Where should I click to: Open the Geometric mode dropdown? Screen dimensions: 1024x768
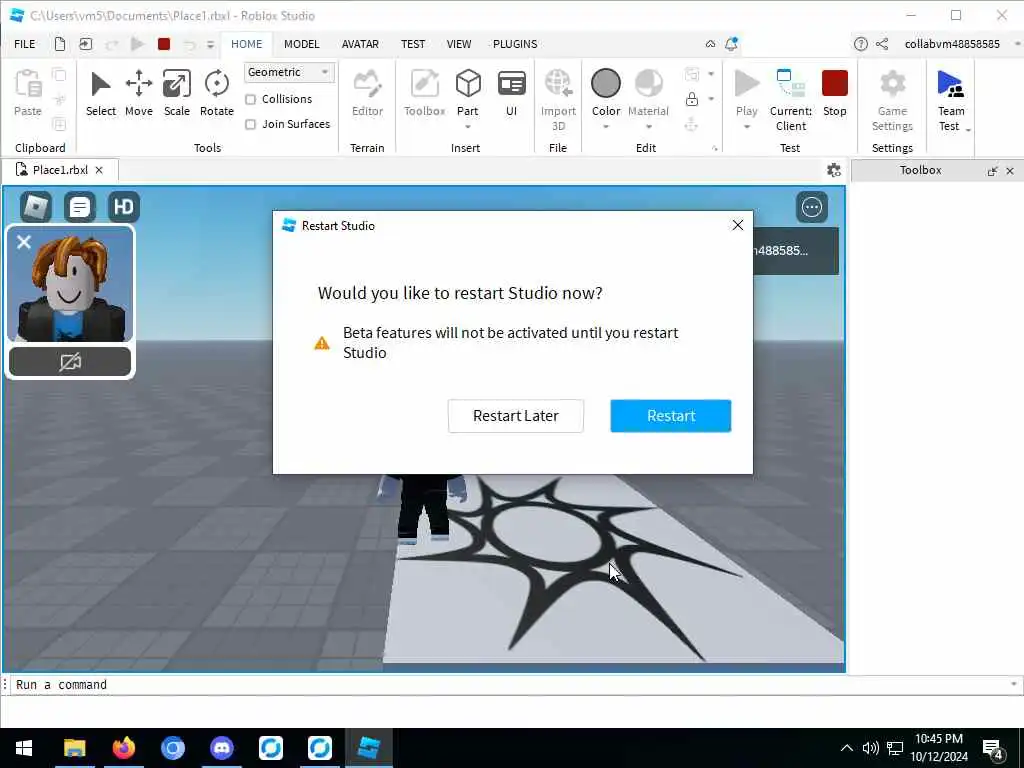(x=289, y=72)
